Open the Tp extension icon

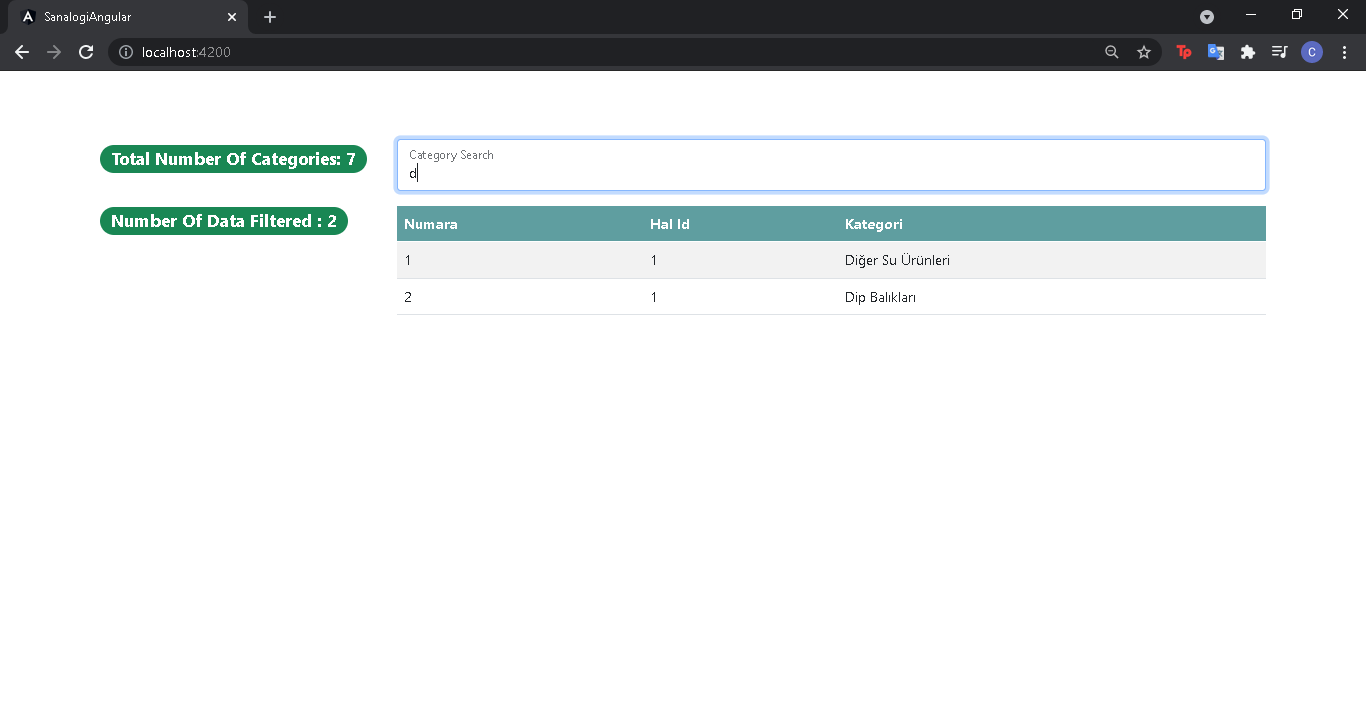pos(1184,52)
